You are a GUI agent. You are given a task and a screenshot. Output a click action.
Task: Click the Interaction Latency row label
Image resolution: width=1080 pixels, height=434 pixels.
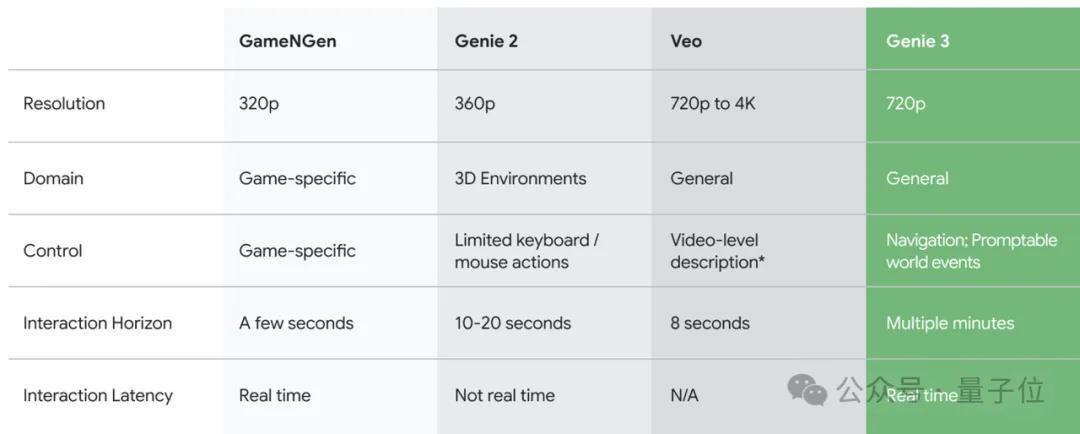(x=98, y=395)
